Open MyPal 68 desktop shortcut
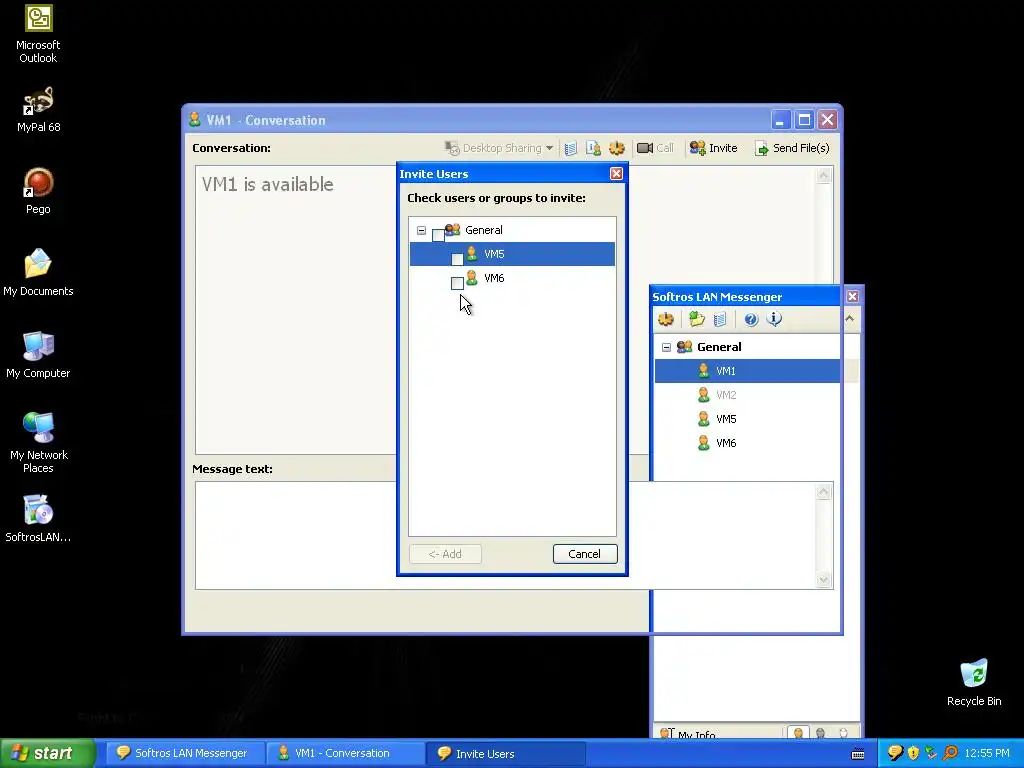Image resolution: width=1024 pixels, height=768 pixels. [39, 110]
